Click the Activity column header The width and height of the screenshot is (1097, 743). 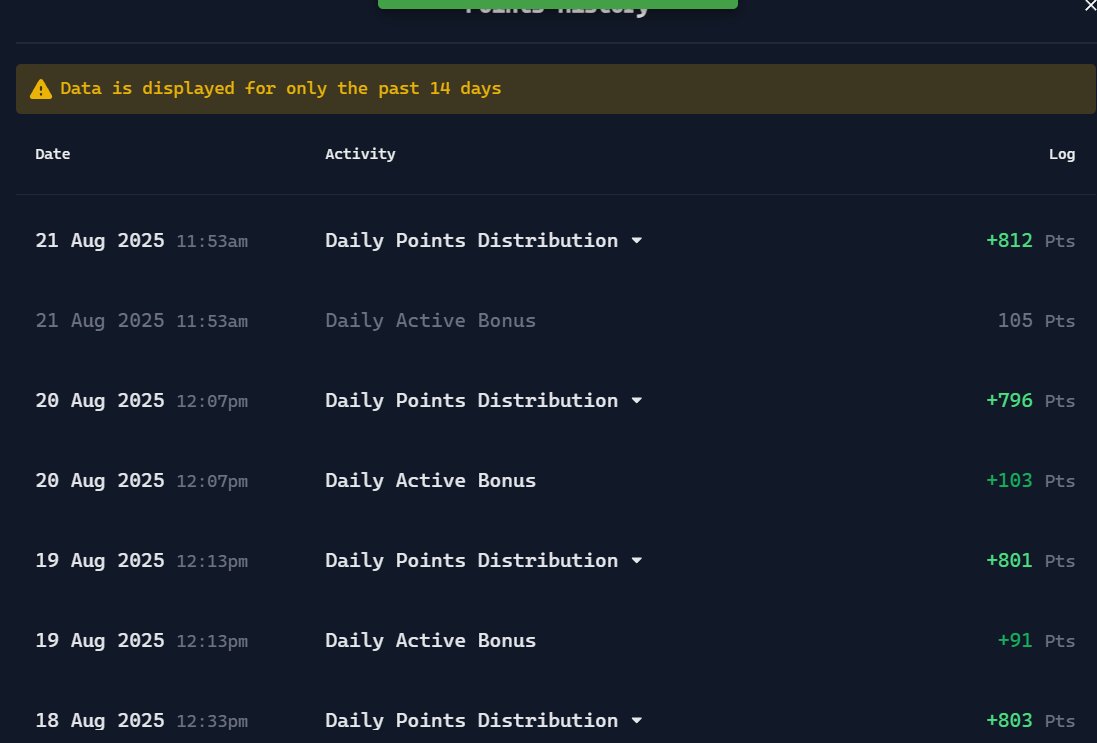360,154
